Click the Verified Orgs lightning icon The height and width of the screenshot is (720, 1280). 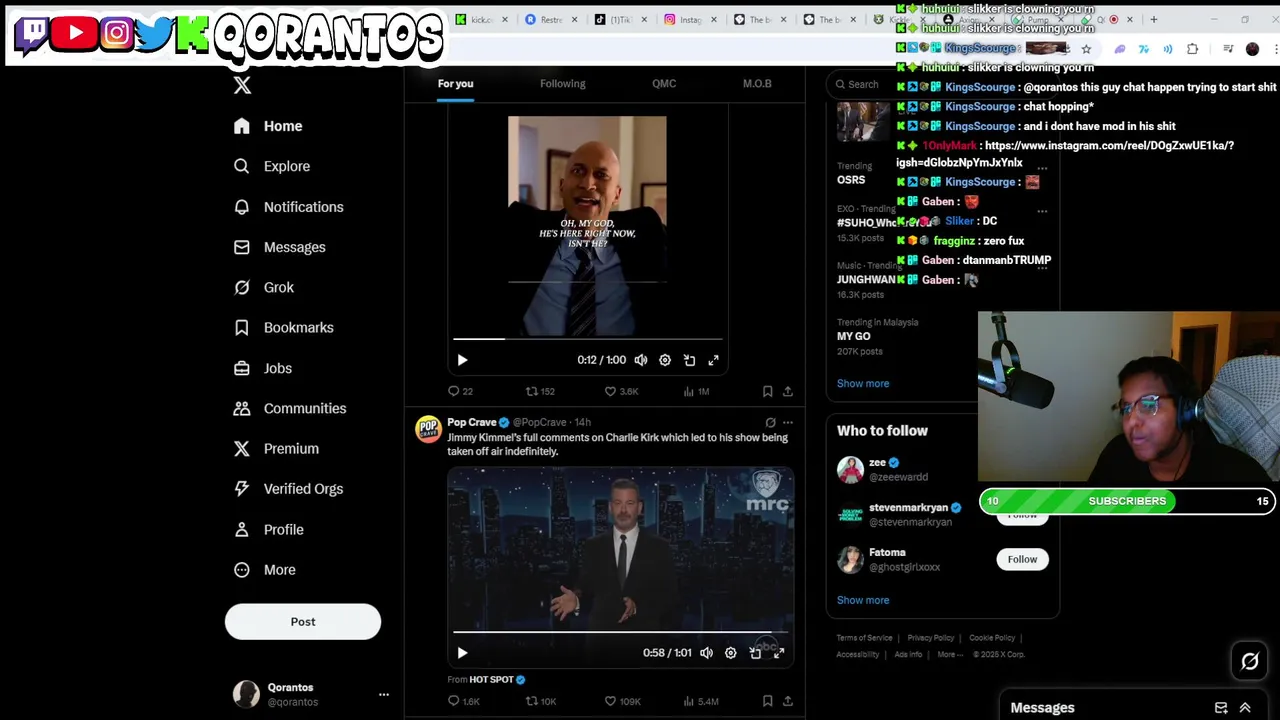[242, 489]
